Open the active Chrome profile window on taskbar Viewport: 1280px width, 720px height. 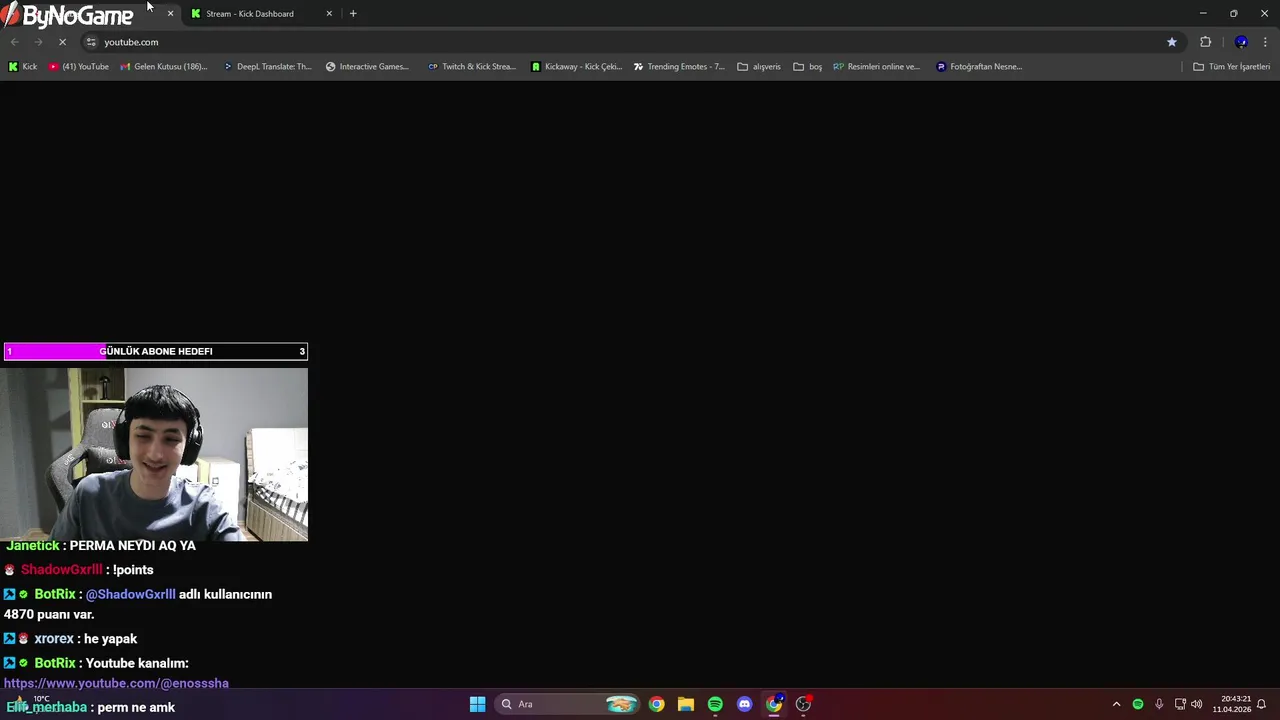point(774,704)
